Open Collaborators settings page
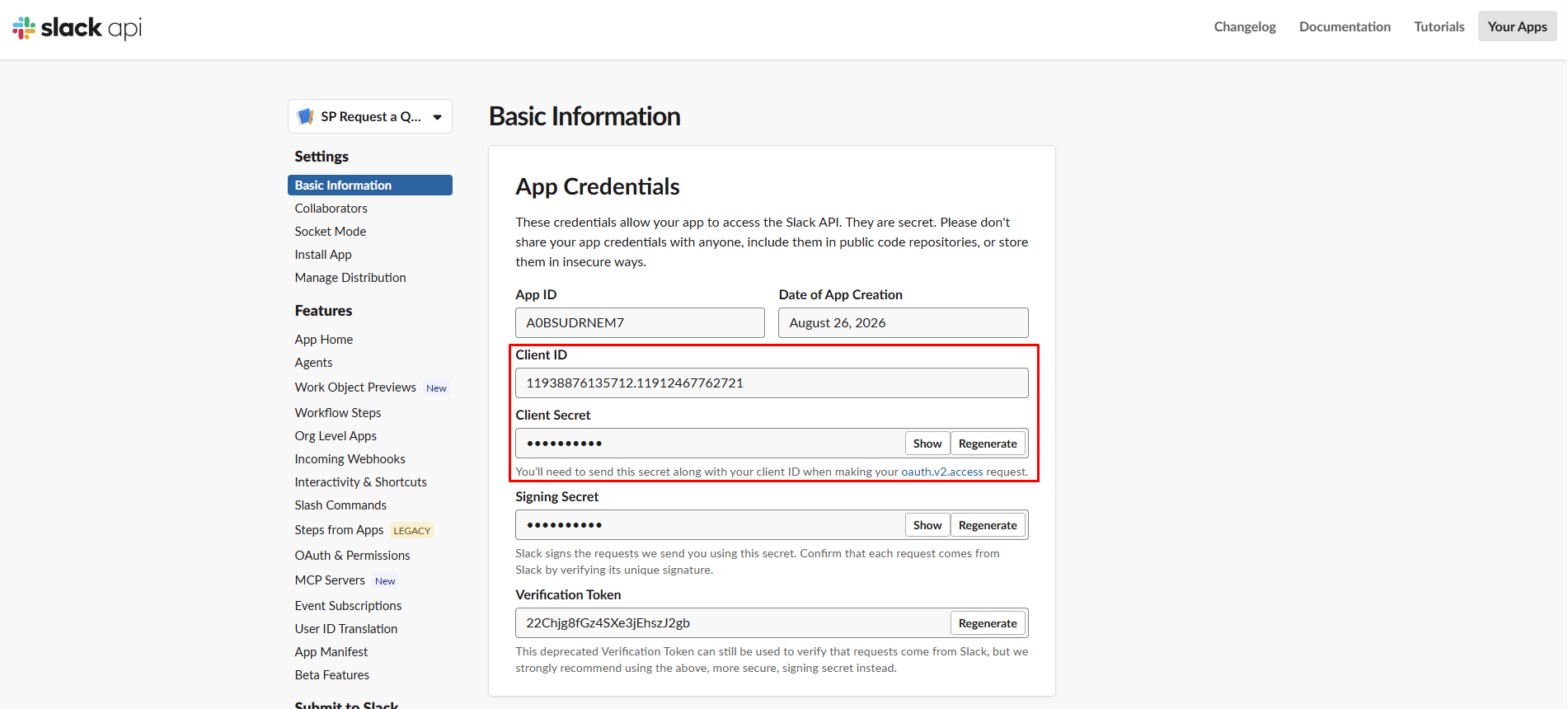 331,209
